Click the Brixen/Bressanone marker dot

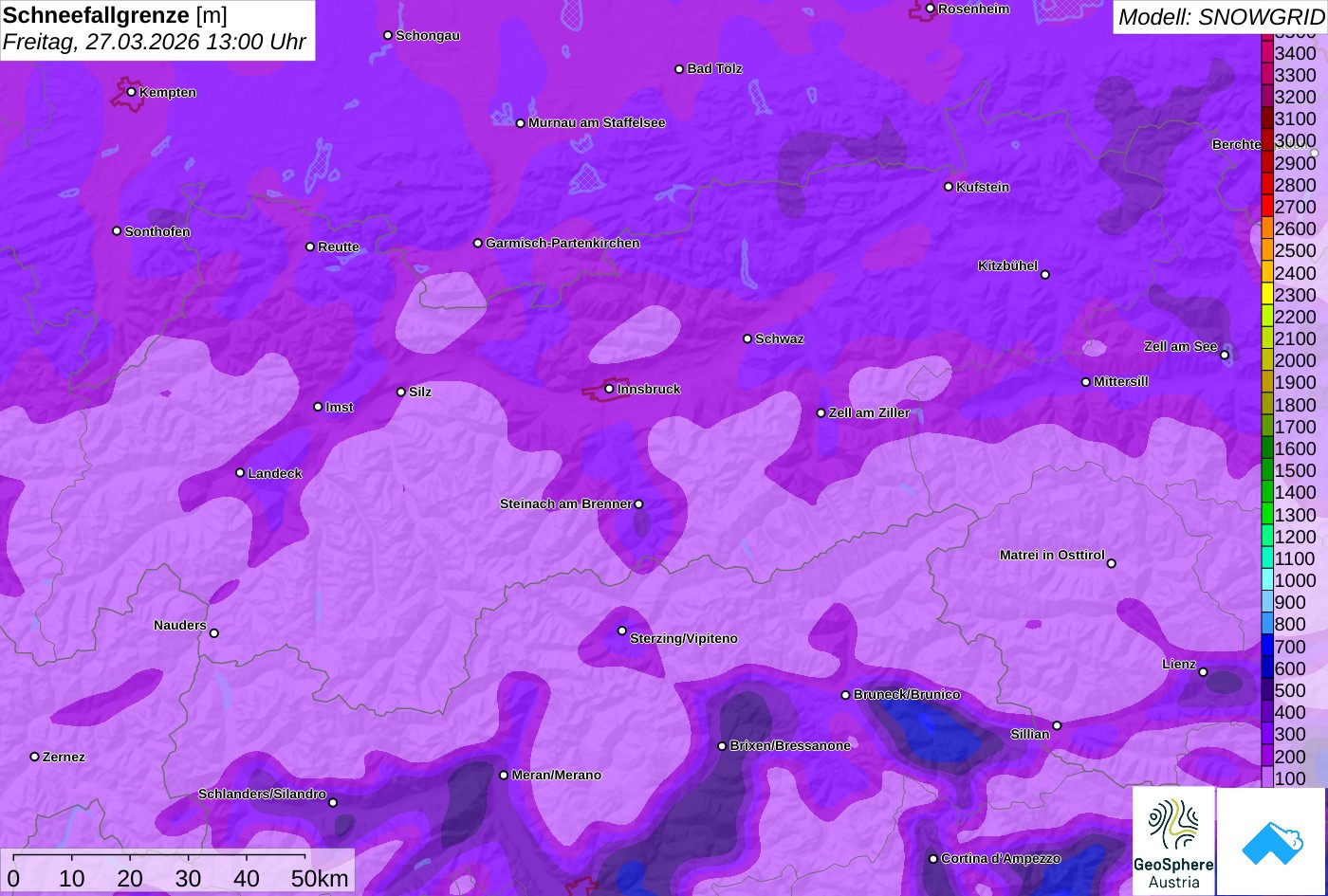tap(722, 746)
